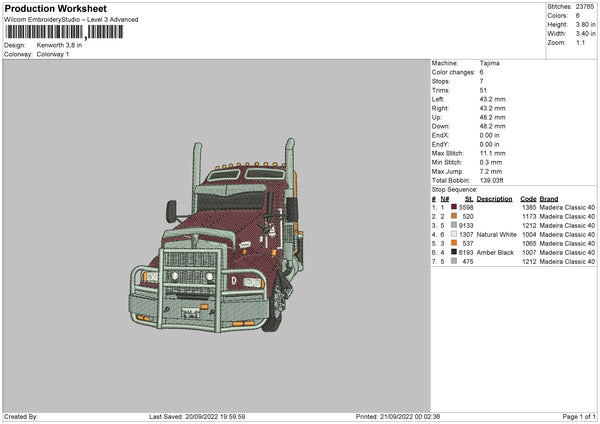Click the Code column header
This screenshot has width=600, height=424.
(528, 198)
